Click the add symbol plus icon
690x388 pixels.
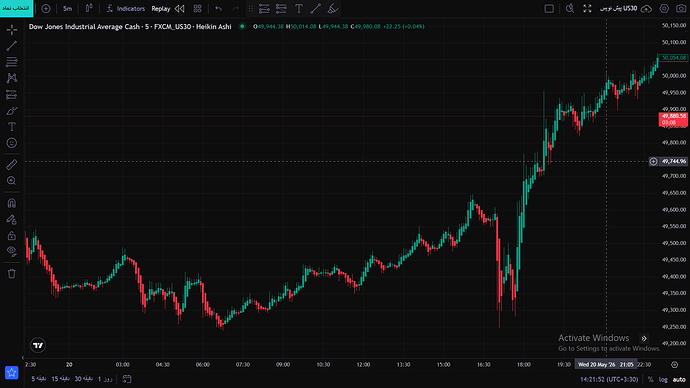tap(46, 9)
